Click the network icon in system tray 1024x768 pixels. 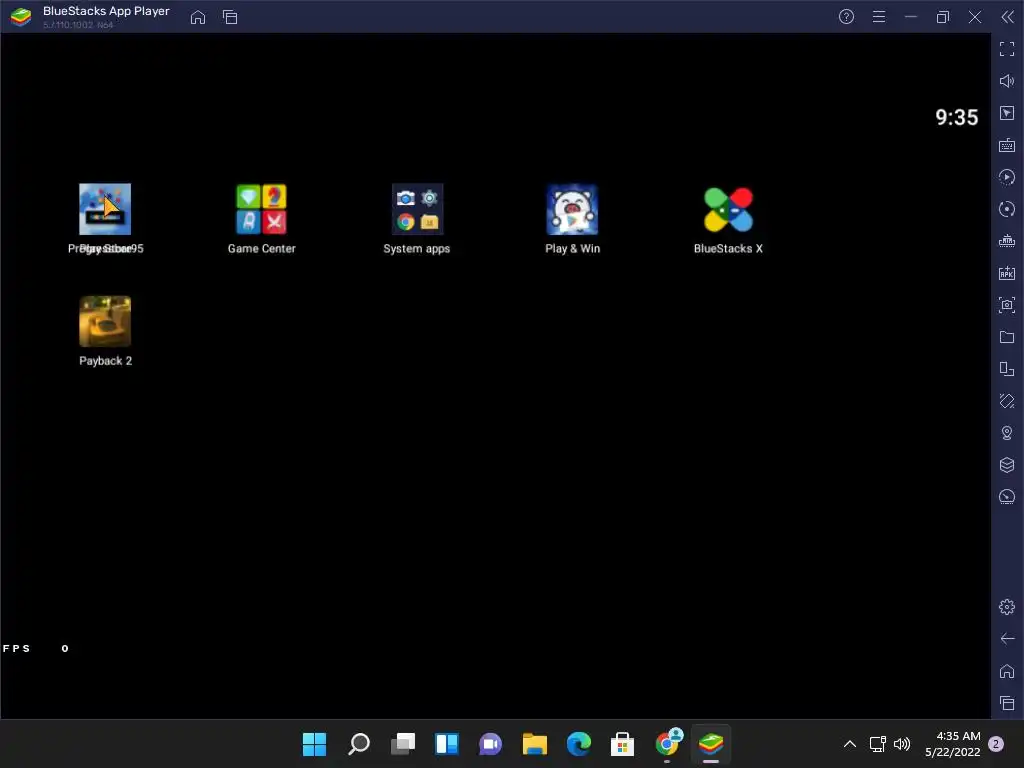878,744
